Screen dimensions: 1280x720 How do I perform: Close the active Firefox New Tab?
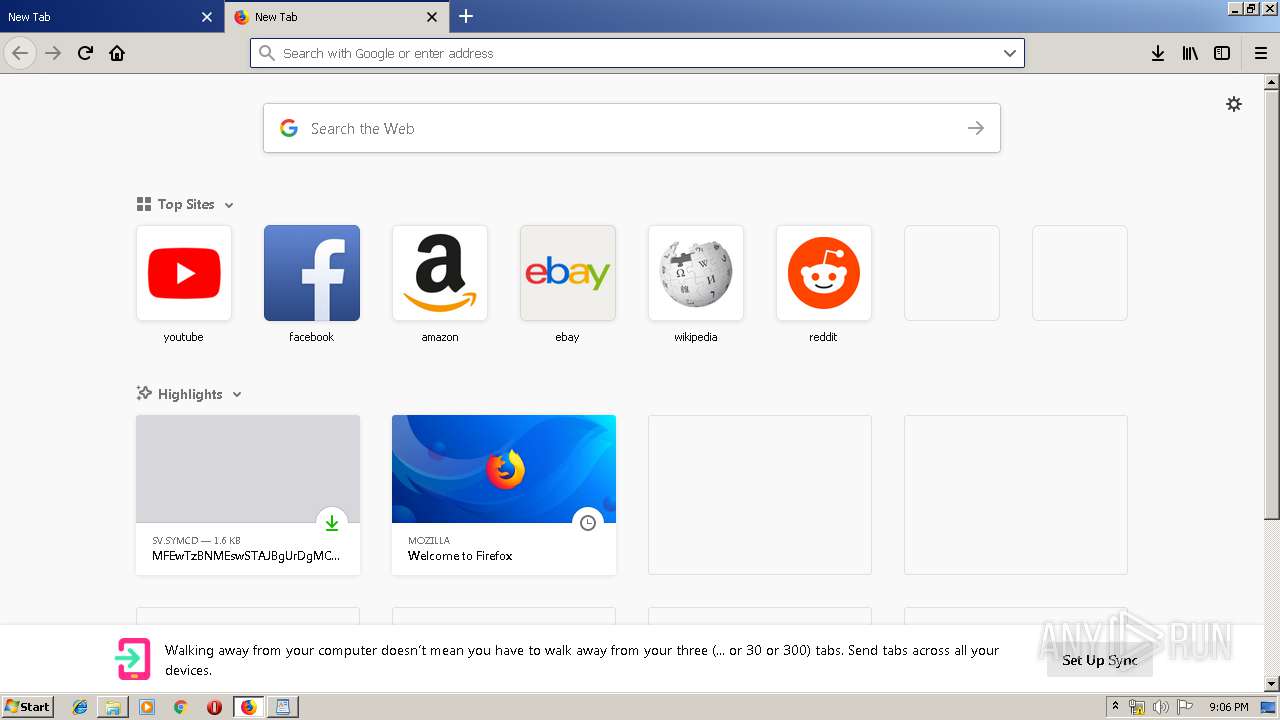tap(432, 17)
